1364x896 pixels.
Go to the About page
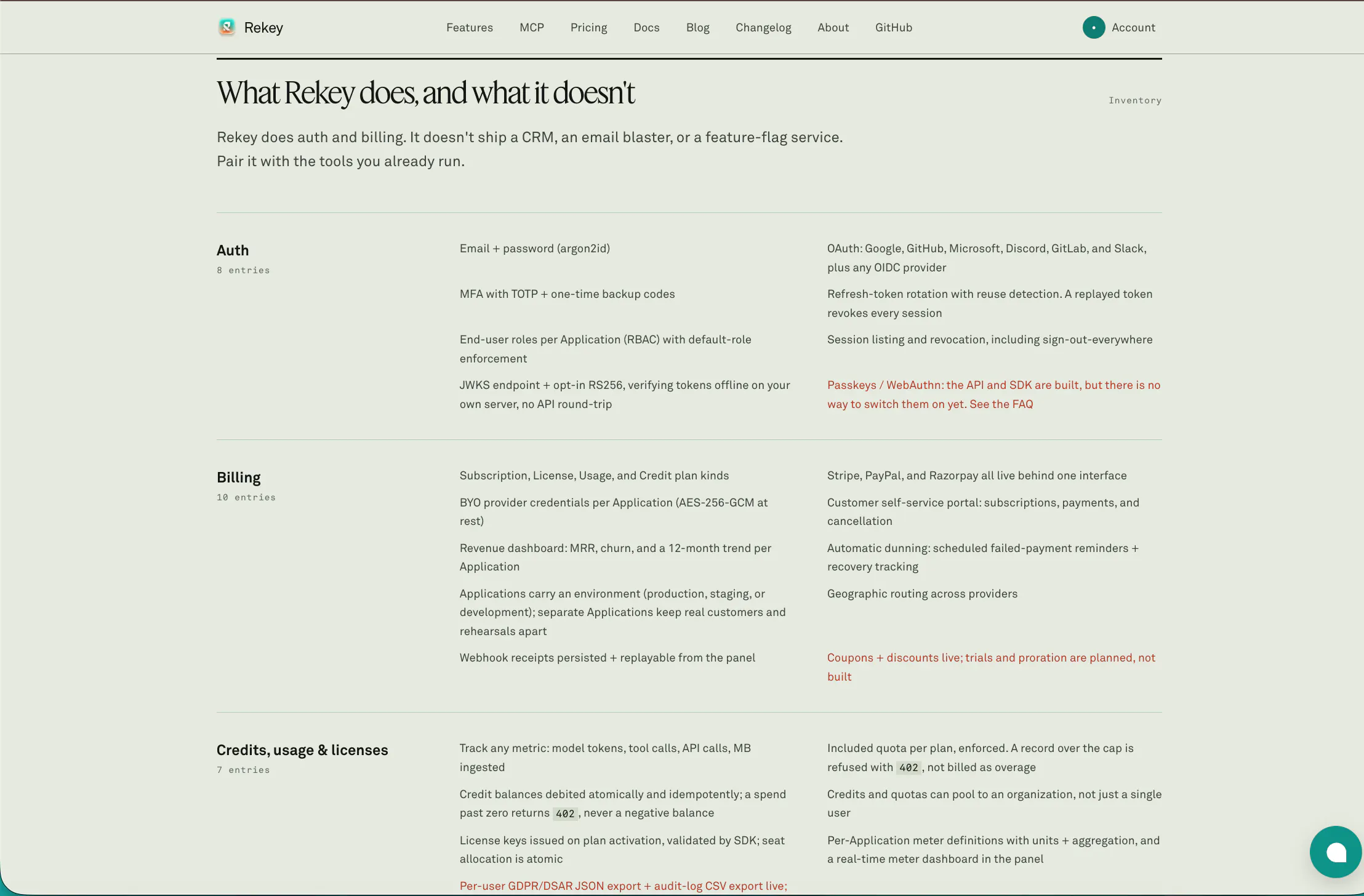833,28
